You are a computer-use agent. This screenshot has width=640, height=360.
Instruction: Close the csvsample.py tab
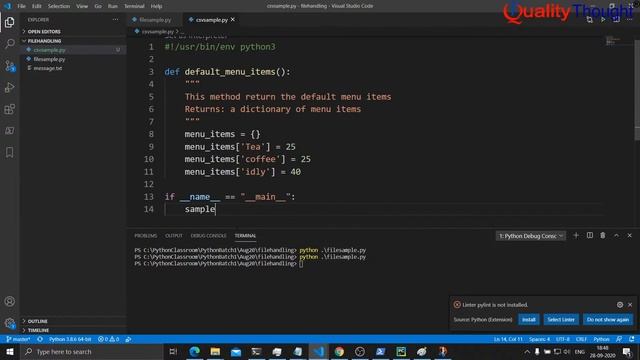click(233, 19)
